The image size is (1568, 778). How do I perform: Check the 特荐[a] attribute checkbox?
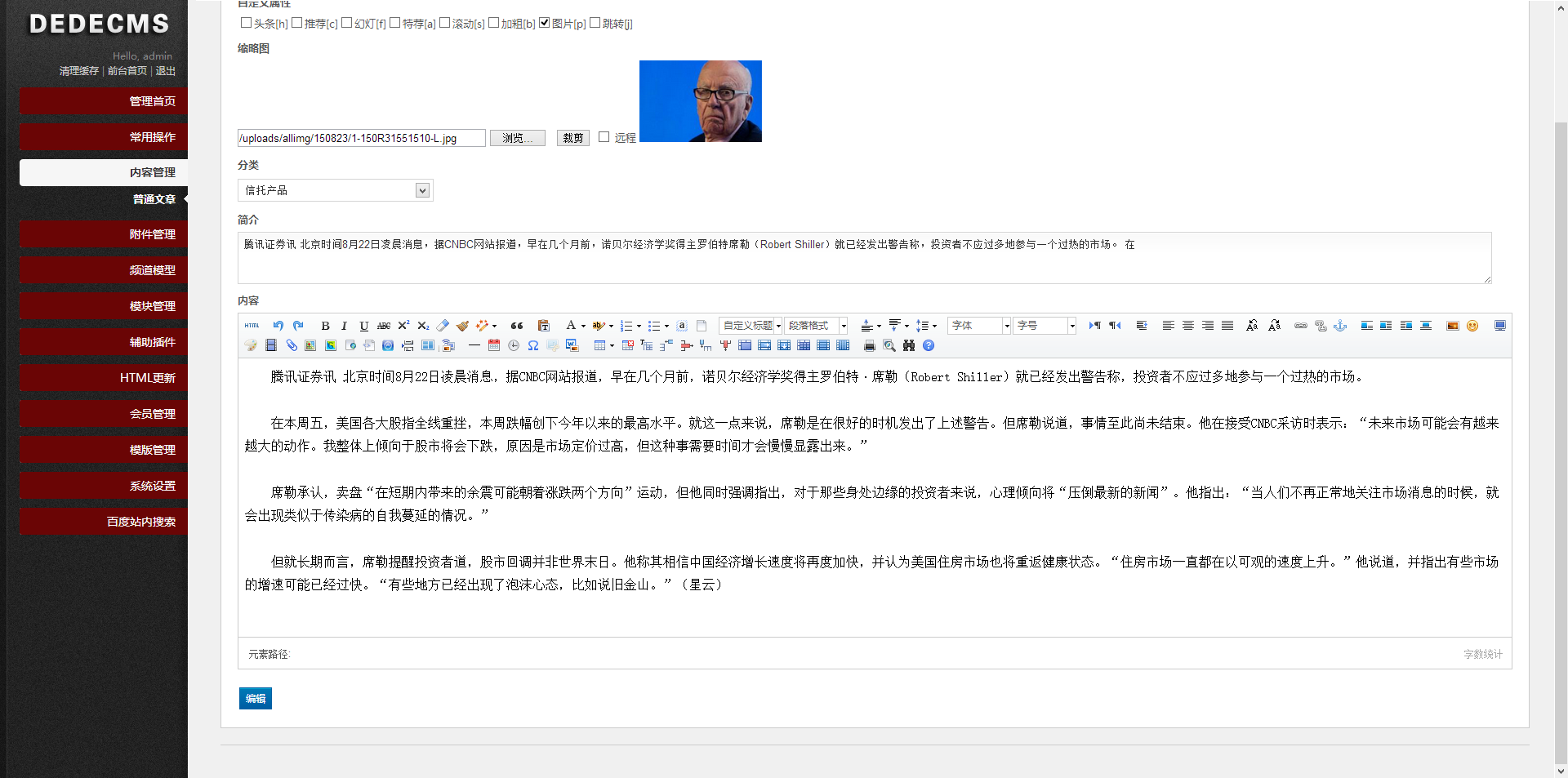pyautogui.click(x=395, y=23)
